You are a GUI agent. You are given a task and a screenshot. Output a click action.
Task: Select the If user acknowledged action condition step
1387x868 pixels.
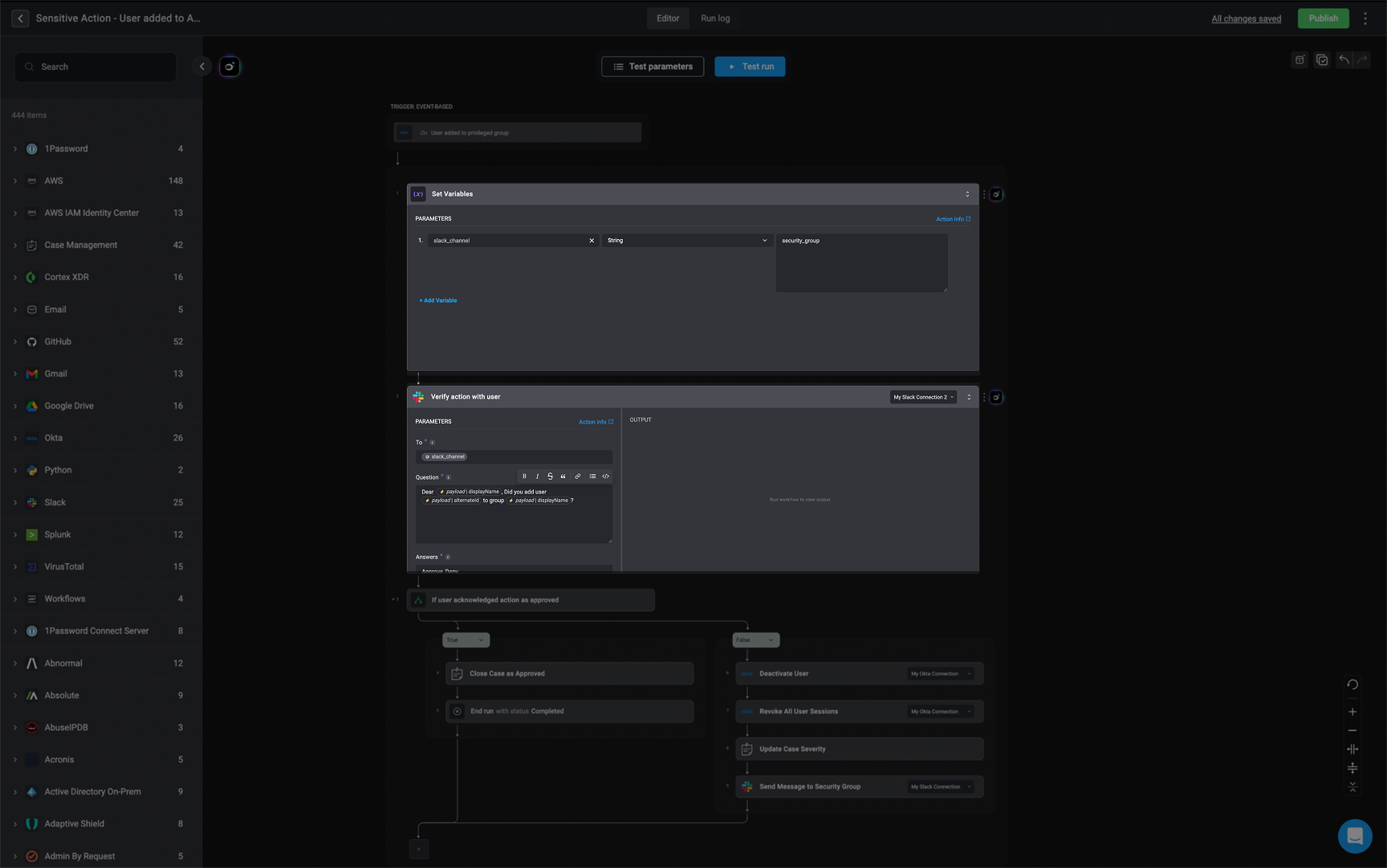(531, 600)
